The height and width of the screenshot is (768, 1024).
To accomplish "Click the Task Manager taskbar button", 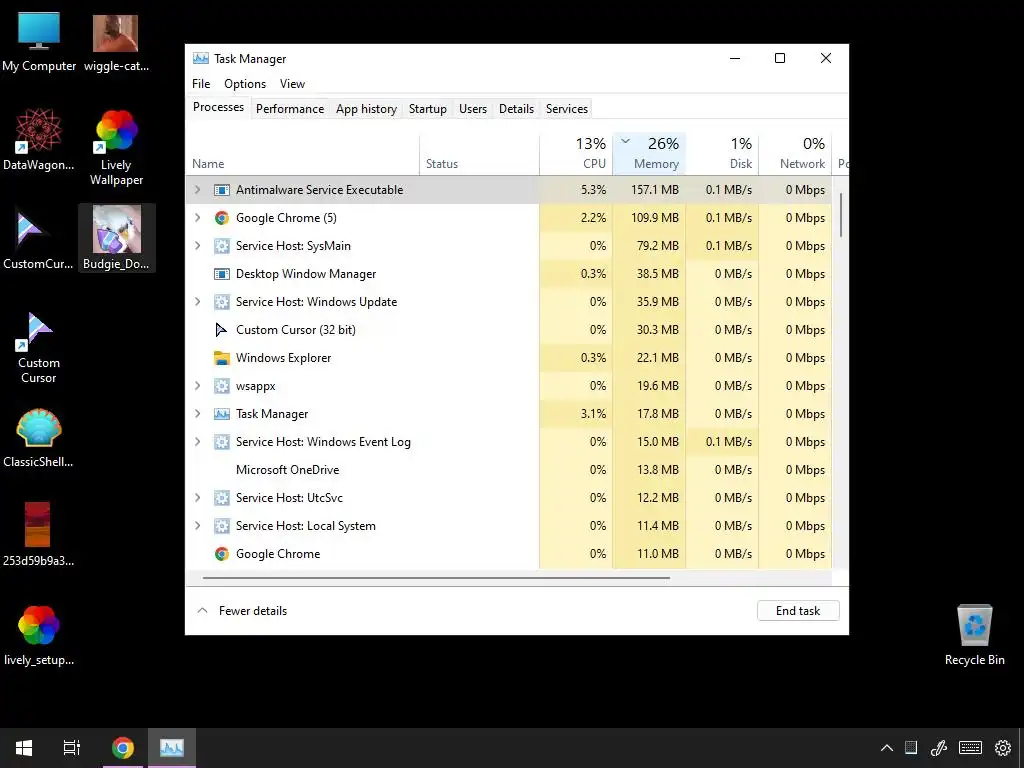I will click(172, 748).
